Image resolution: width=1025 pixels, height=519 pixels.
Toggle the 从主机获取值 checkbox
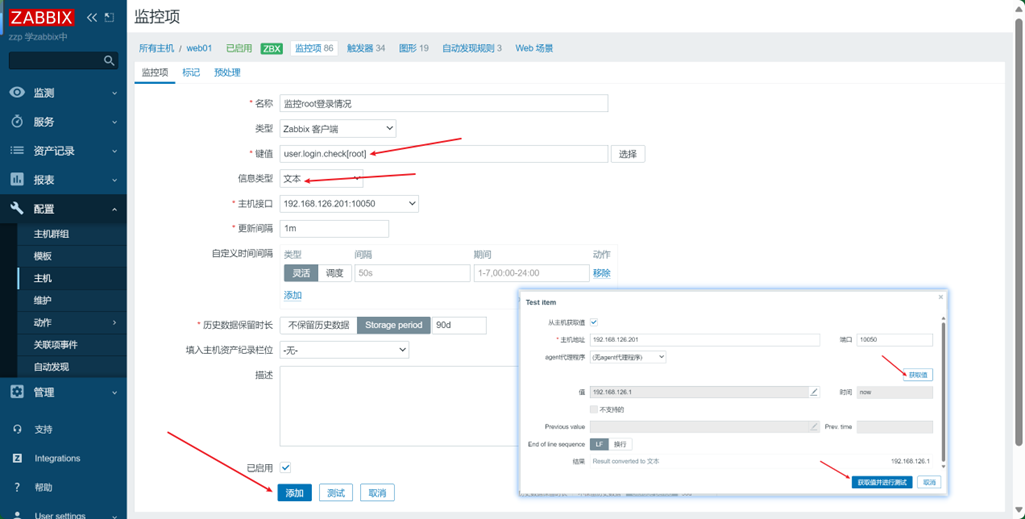pos(594,322)
